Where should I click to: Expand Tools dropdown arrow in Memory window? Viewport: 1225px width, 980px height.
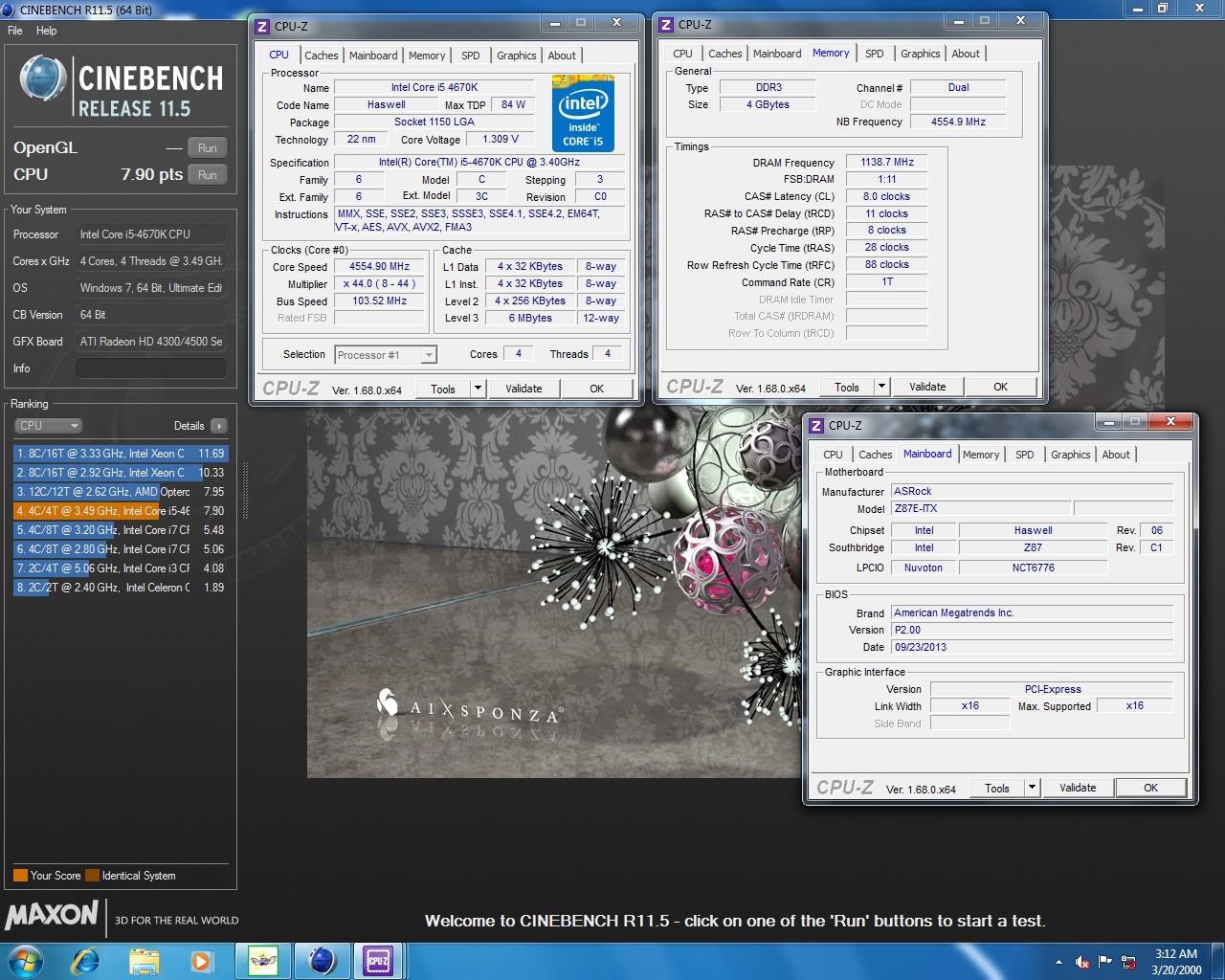[x=881, y=387]
